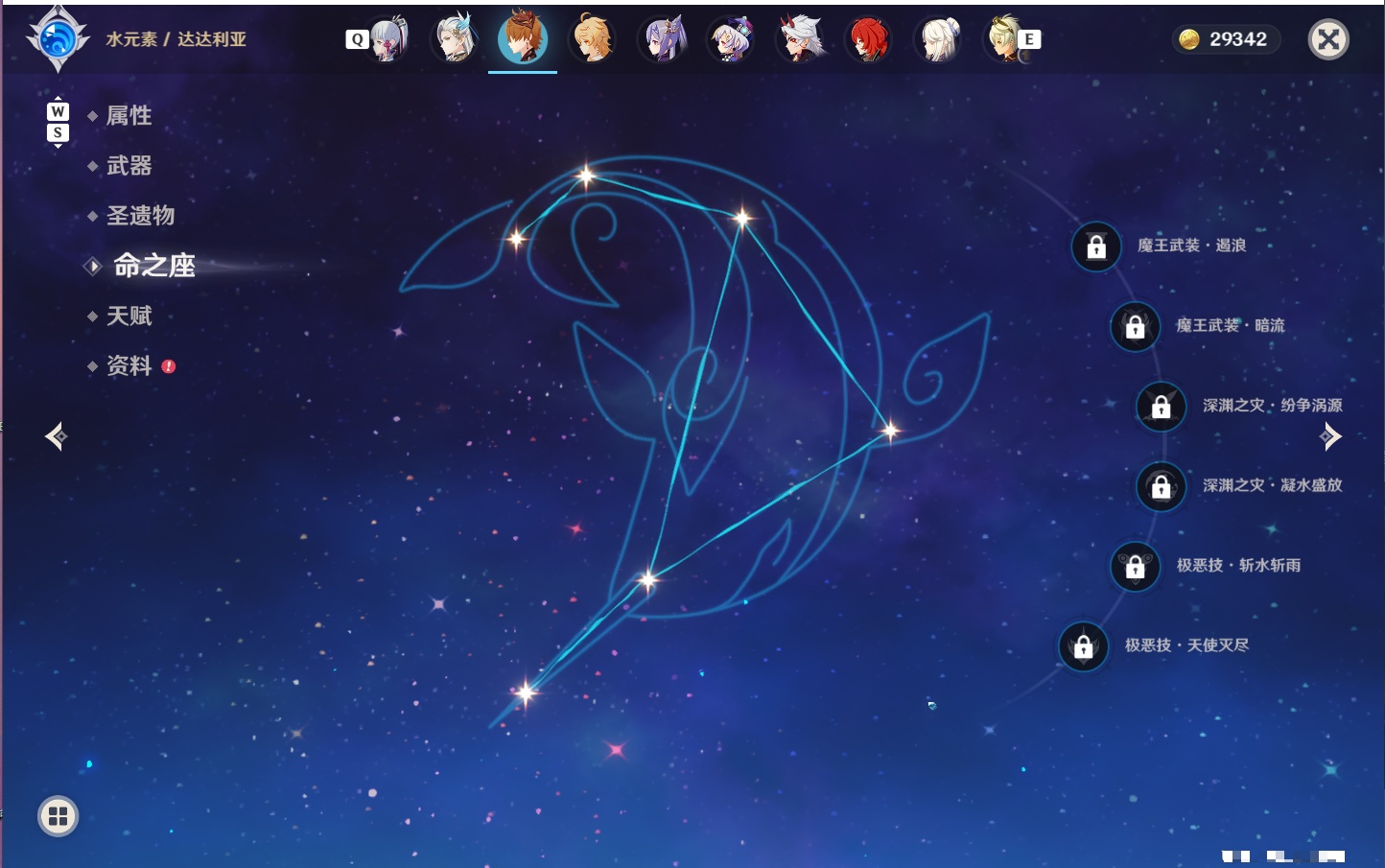Switch to the 天赋 talents tab

pos(129,316)
